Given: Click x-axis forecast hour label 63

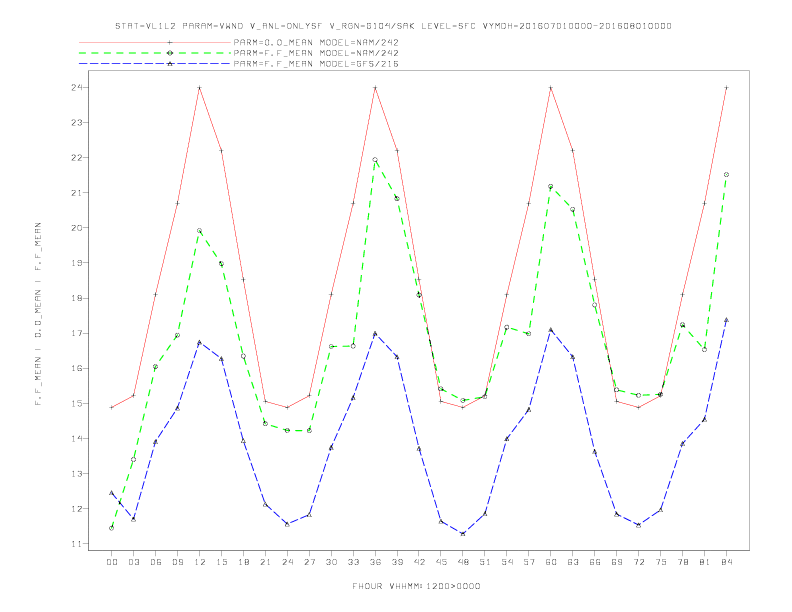Looking at the screenshot, I should pyautogui.click(x=573, y=562).
